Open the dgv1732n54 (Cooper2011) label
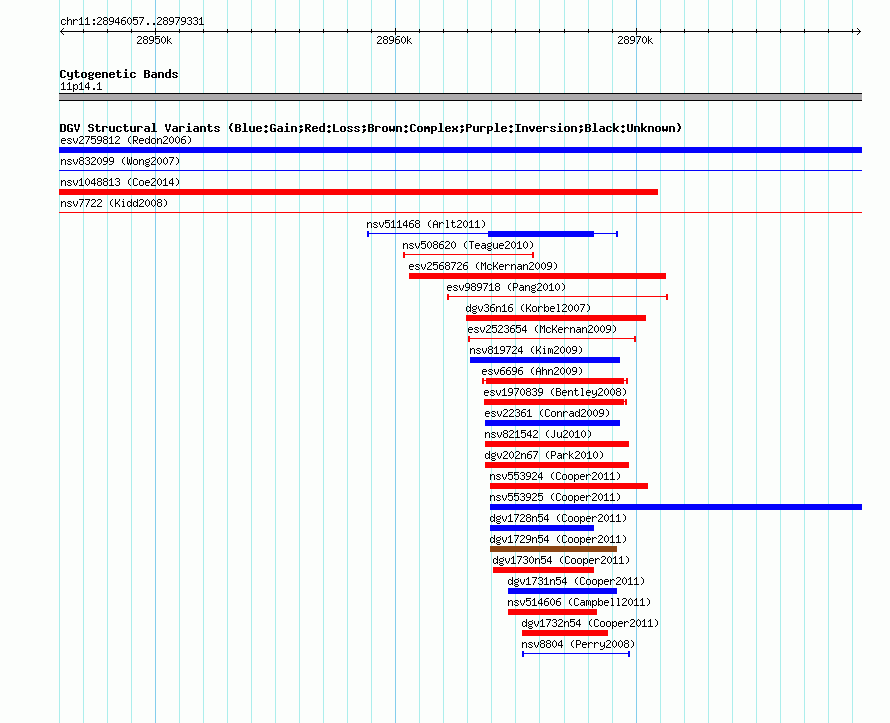The height and width of the screenshot is (723, 890). (x=590, y=623)
